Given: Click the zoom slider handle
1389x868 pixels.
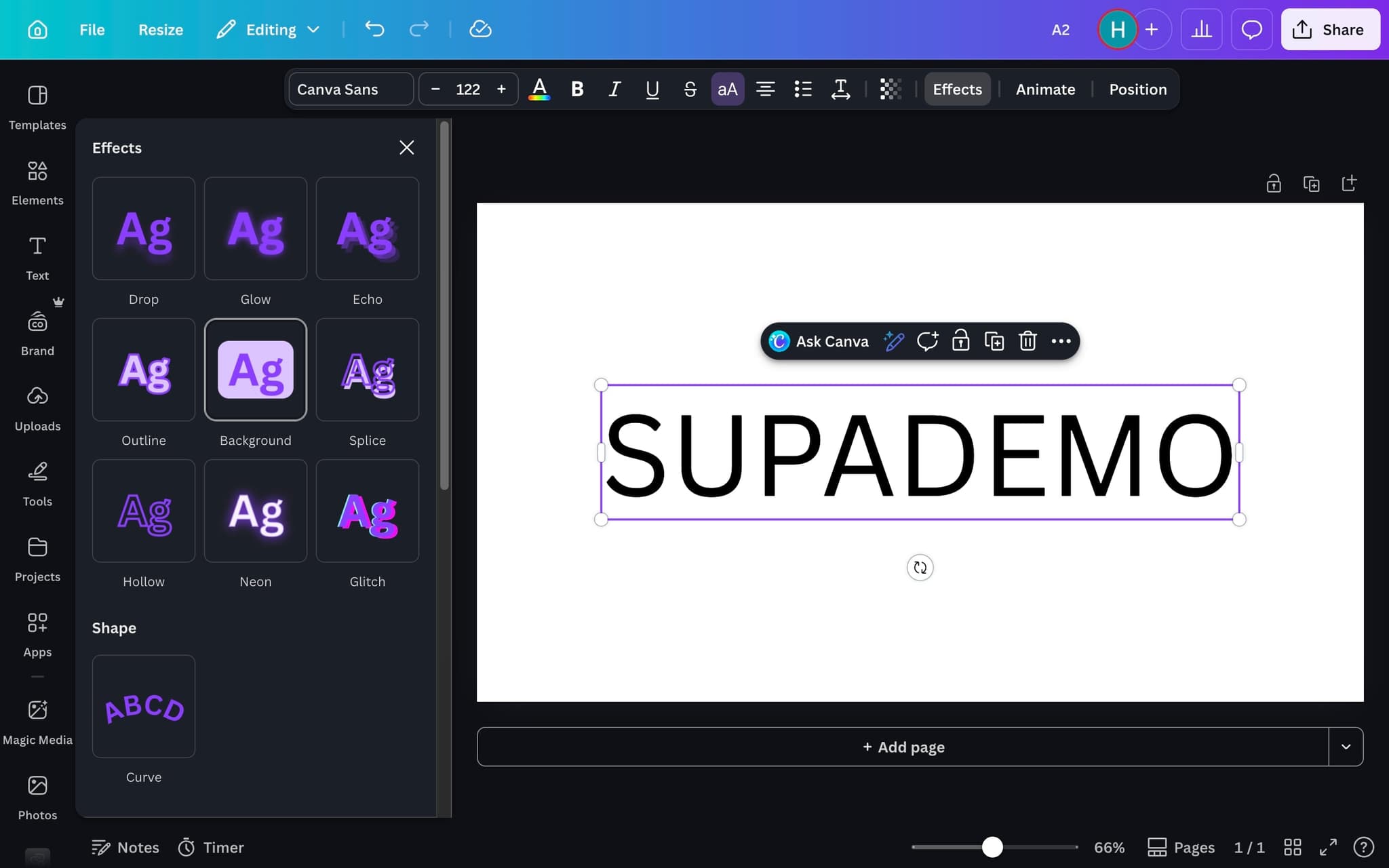Looking at the screenshot, I should tap(992, 847).
